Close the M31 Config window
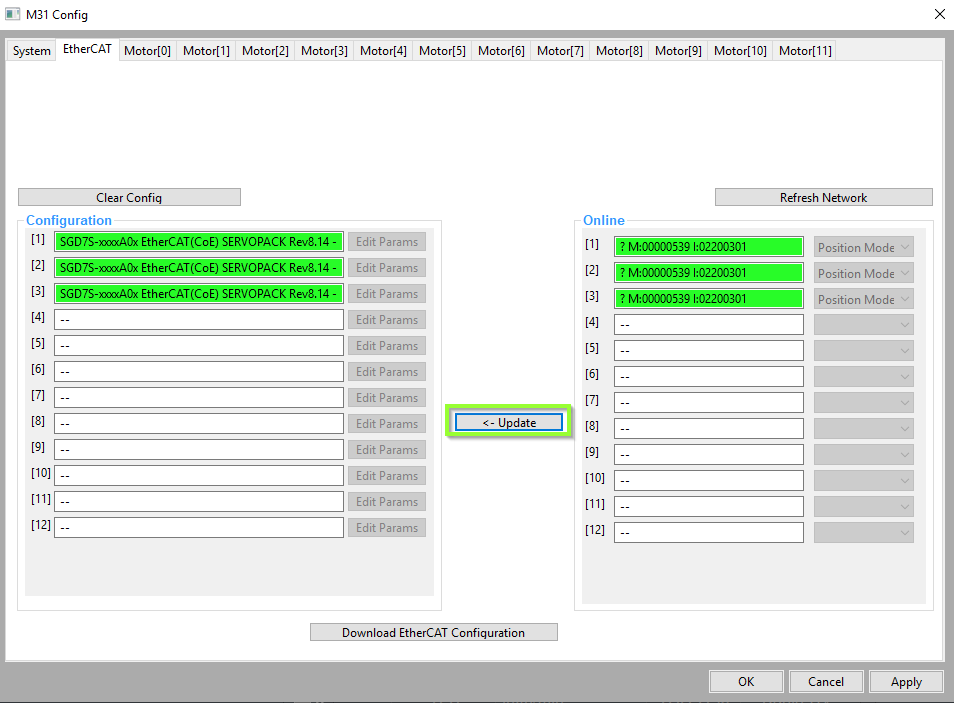This screenshot has width=954, height=703. (x=939, y=14)
